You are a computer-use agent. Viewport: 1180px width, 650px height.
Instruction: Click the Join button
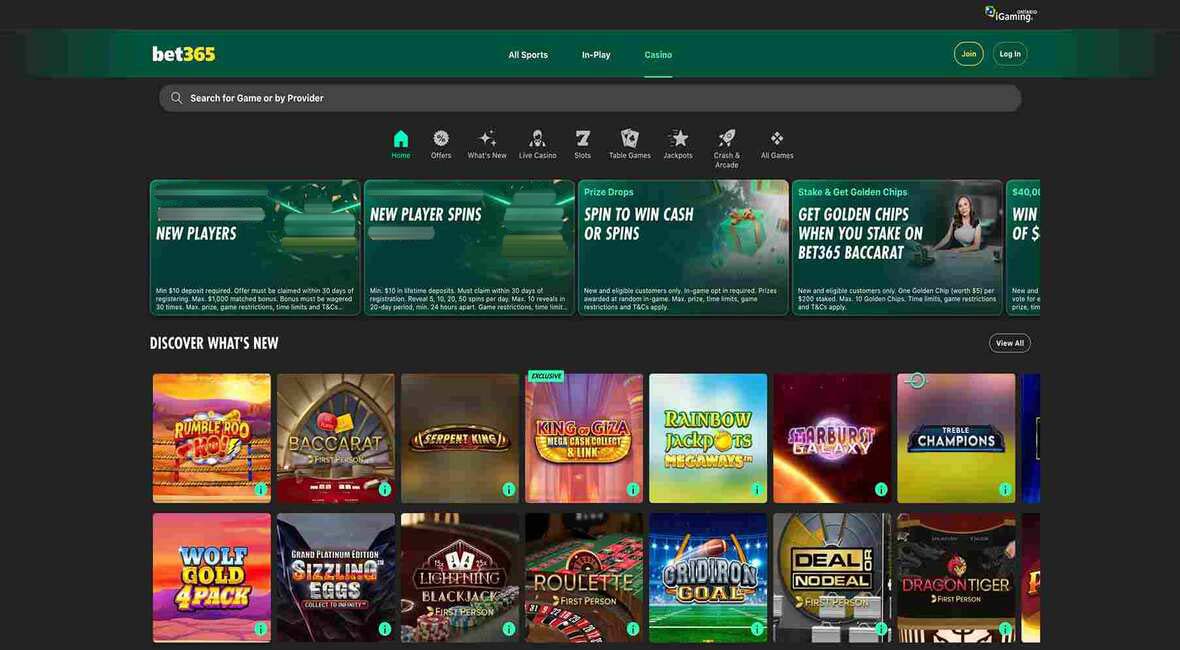[x=968, y=54]
